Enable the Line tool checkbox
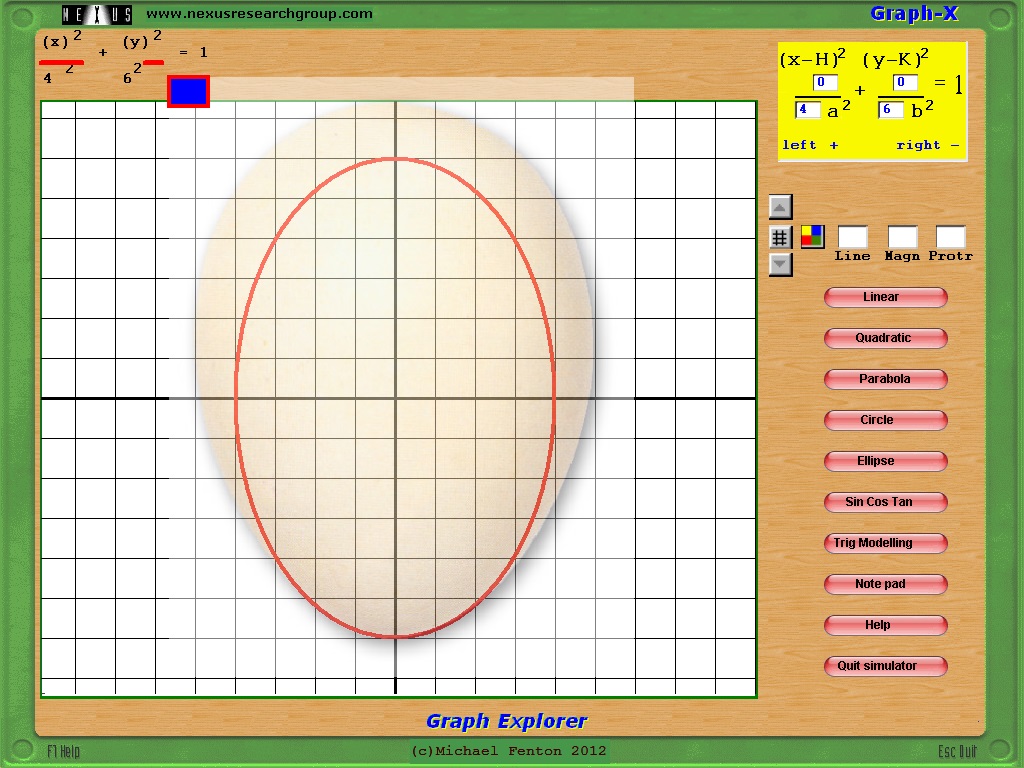 point(852,237)
